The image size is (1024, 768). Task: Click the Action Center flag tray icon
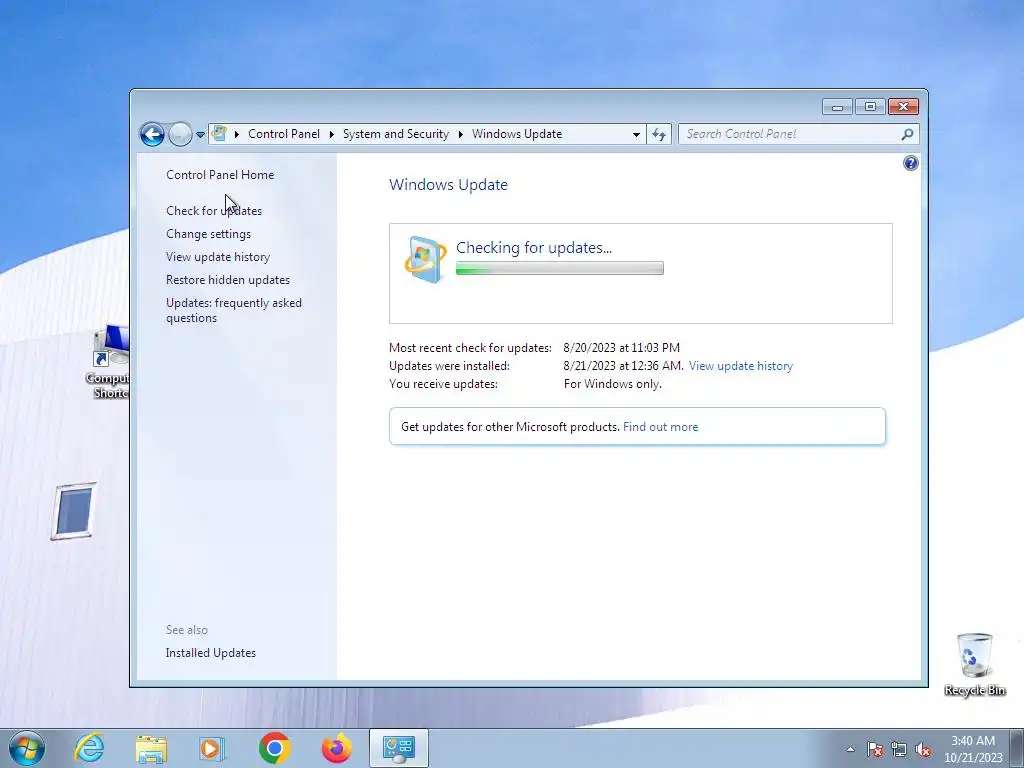(875, 750)
